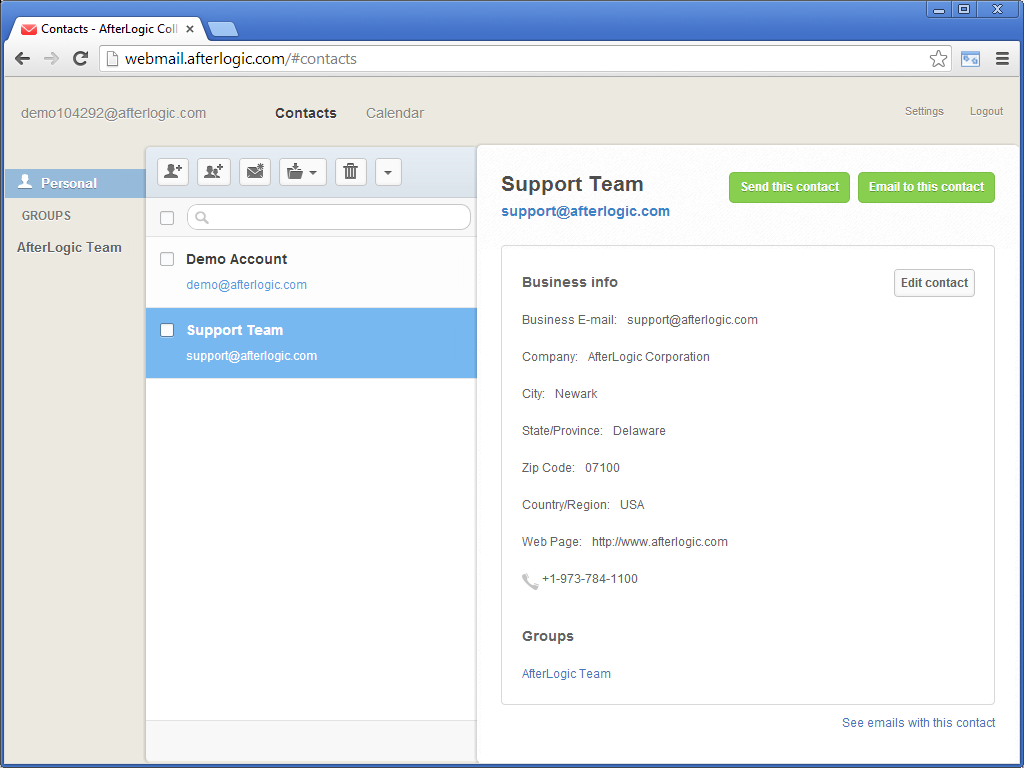The width and height of the screenshot is (1024, 768).
Task: Click the Send this contact button
Action: [x=789, y=187]
